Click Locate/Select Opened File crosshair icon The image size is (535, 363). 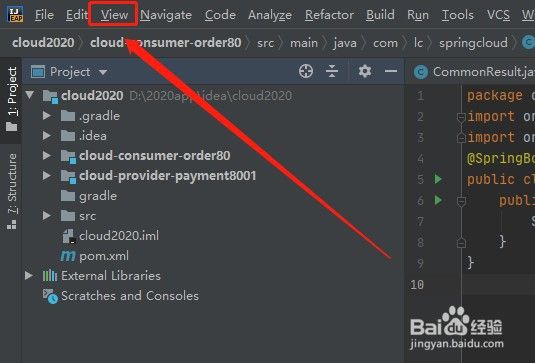[306, 71]
